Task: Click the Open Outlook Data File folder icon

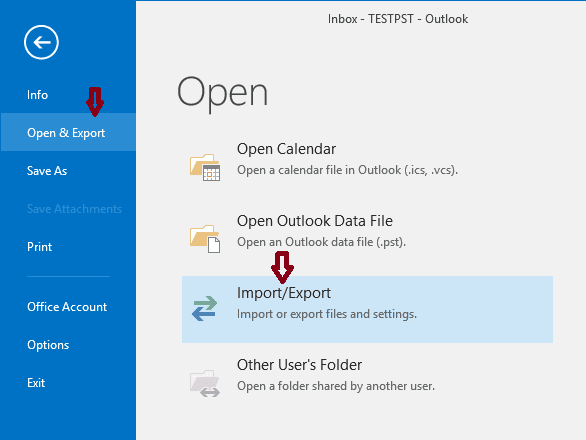Action: (205, 239)
